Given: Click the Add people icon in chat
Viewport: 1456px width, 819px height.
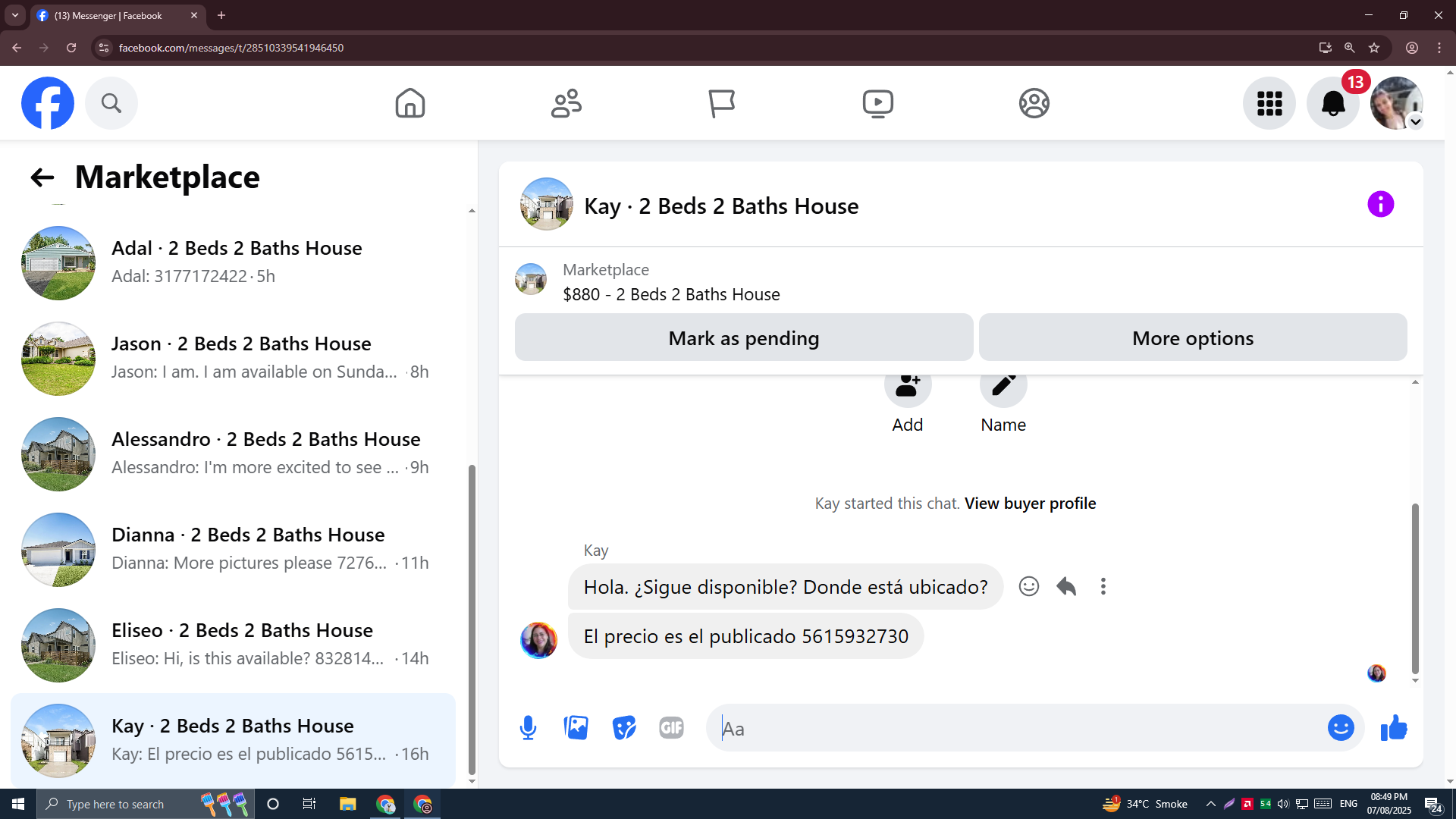Looking at the screenshot, I should [x=908, y=386].
